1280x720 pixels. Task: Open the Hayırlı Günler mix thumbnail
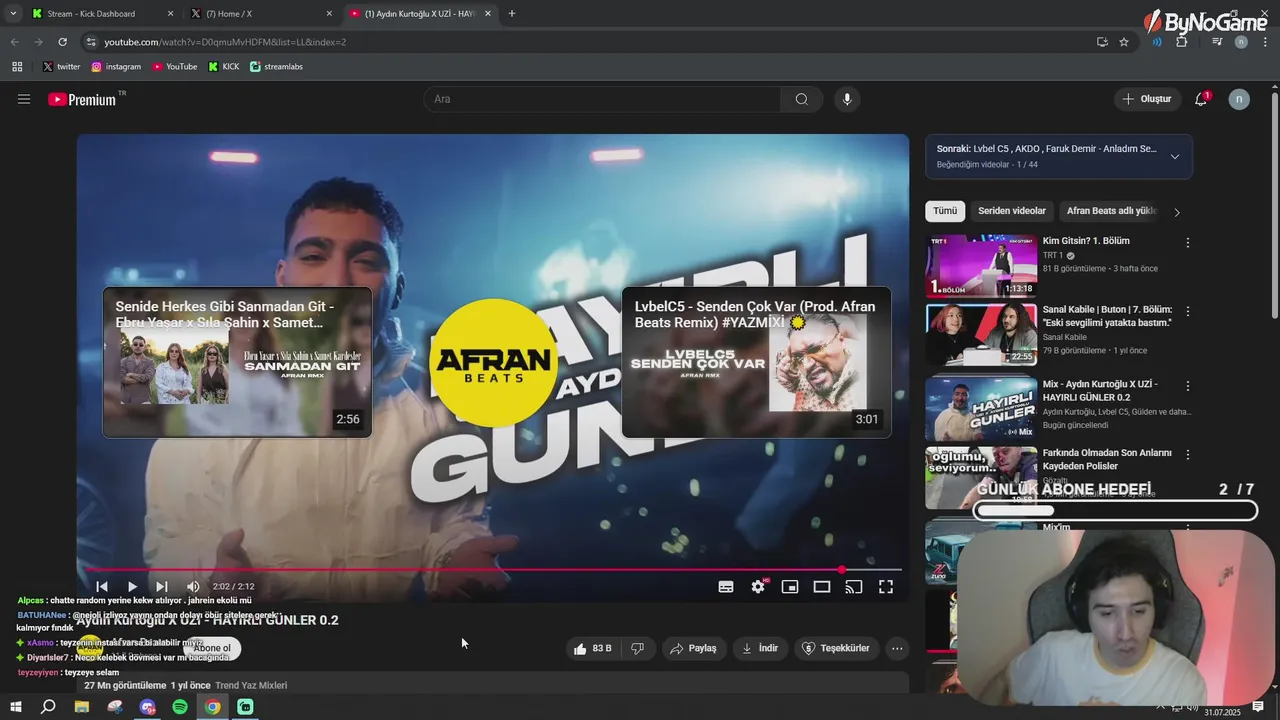pos(981,408)
